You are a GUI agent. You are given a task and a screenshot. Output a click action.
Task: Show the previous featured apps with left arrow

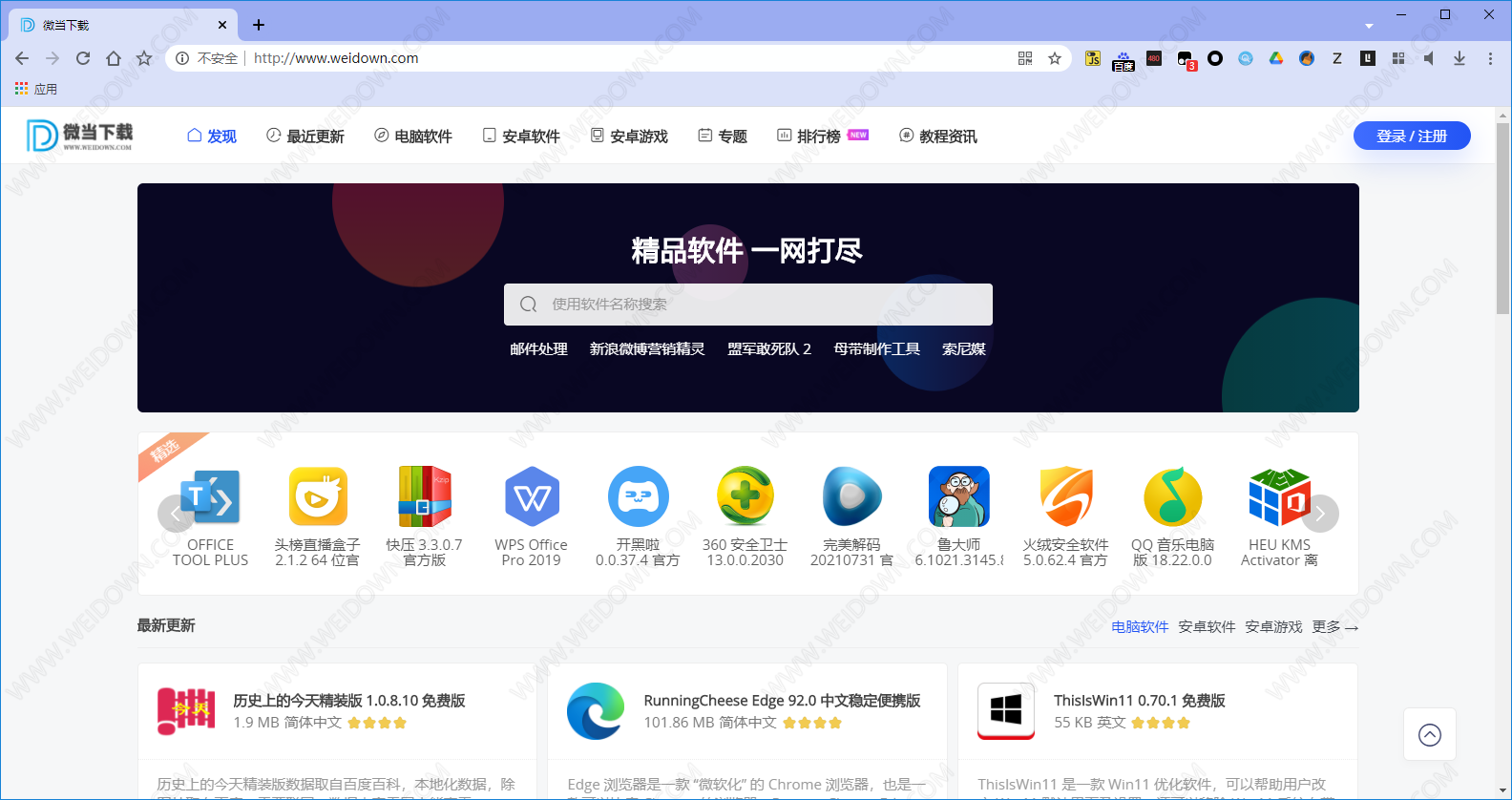(176, 514)
